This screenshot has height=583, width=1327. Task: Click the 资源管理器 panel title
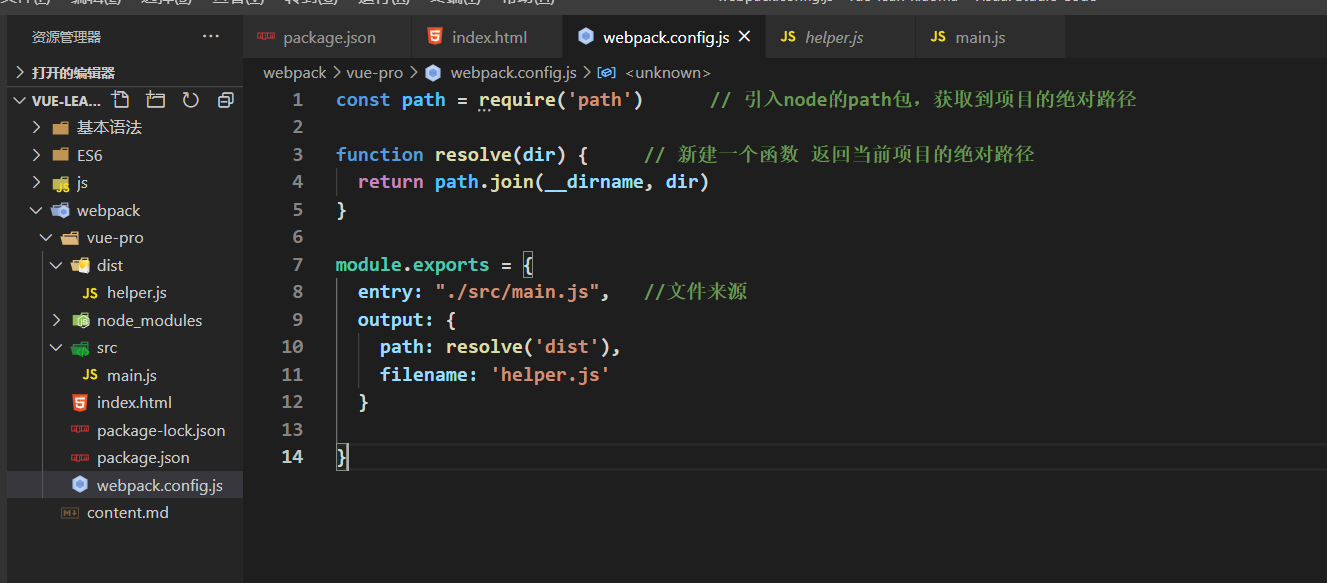66,37
